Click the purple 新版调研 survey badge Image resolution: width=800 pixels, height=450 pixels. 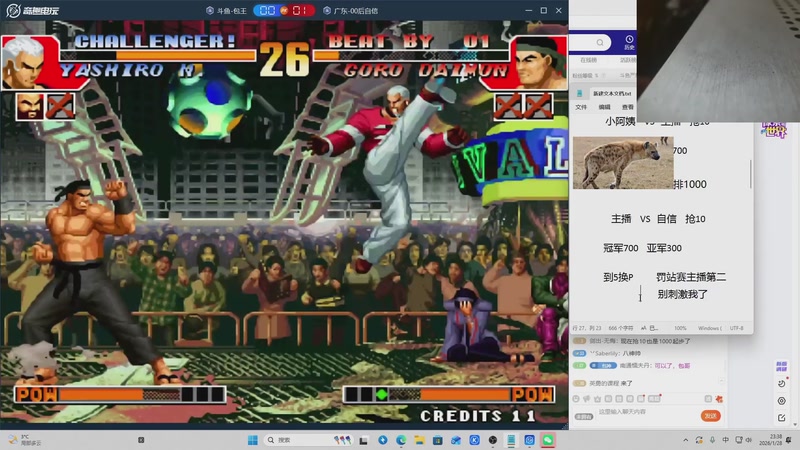tap(782, 366)
